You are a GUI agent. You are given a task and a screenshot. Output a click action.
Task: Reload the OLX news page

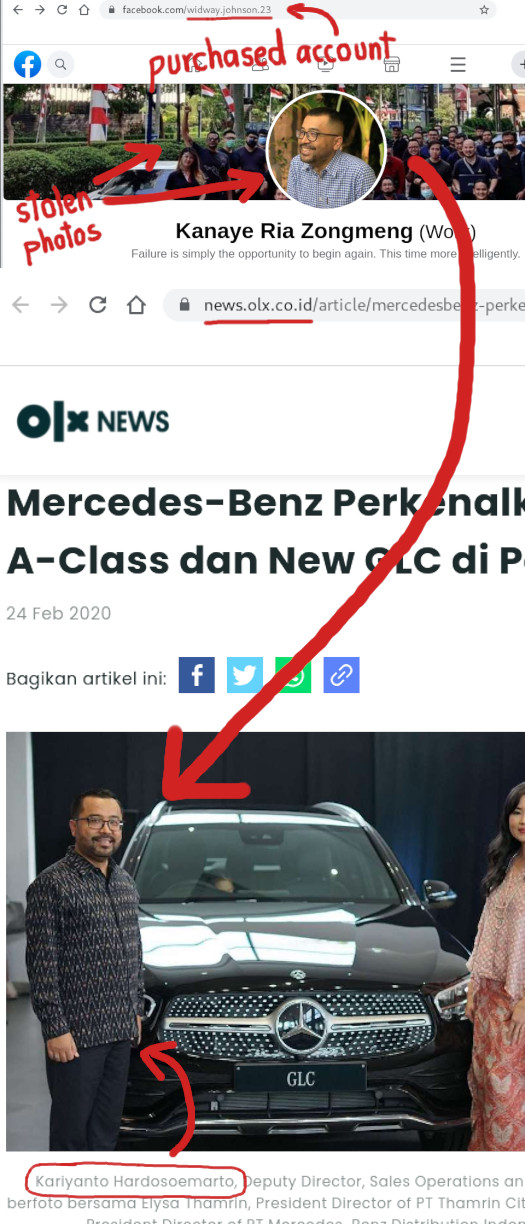coord(97,305)
